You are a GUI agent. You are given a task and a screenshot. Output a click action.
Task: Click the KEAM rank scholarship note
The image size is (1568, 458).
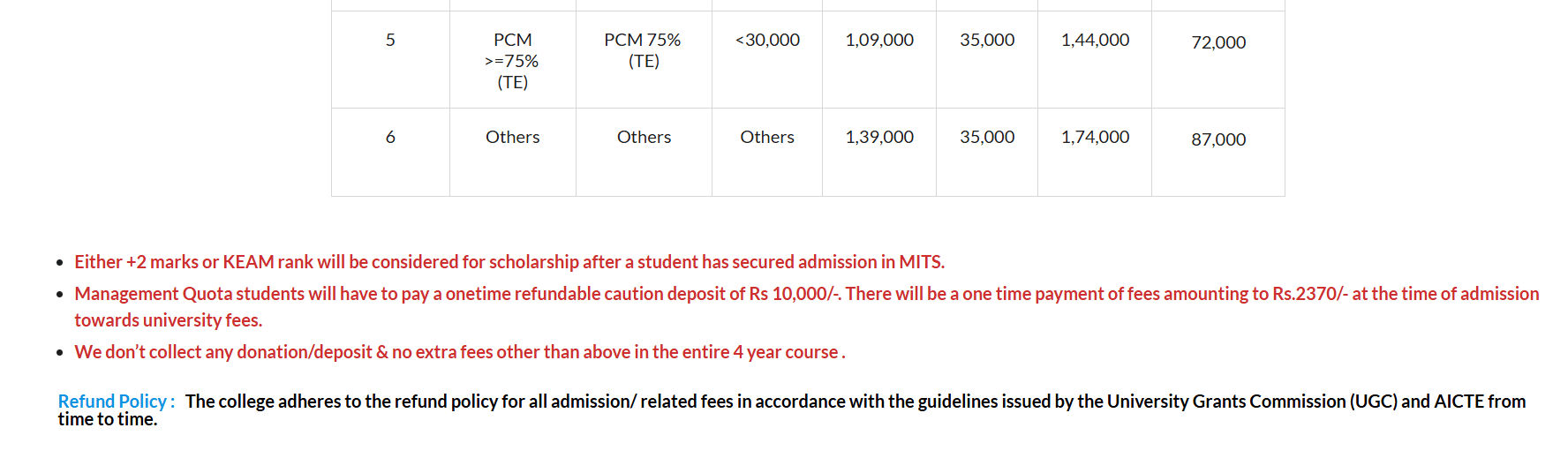tap(509, 262)
